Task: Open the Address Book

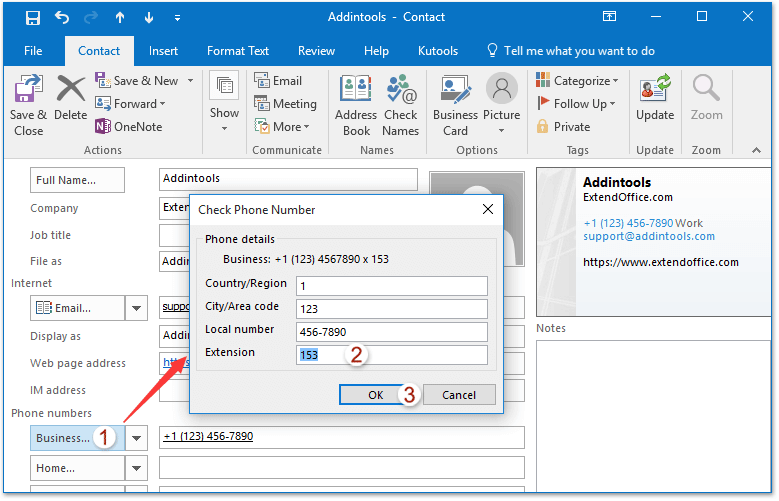Action: [356, 106]
